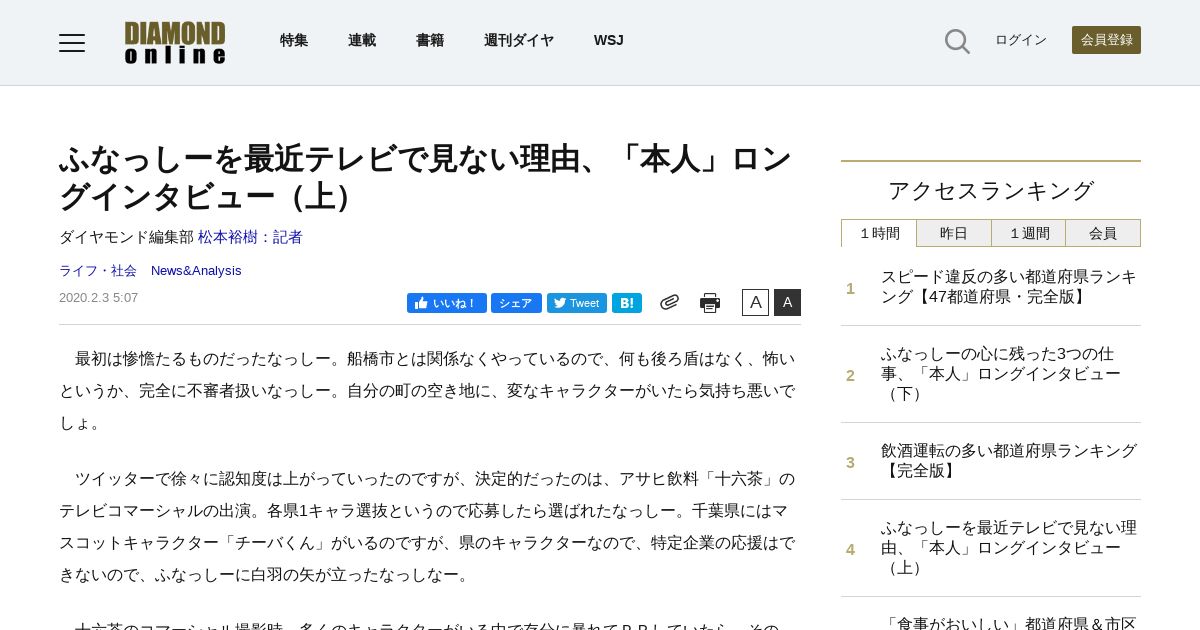Open the 特集 menu

coord(294,40)
